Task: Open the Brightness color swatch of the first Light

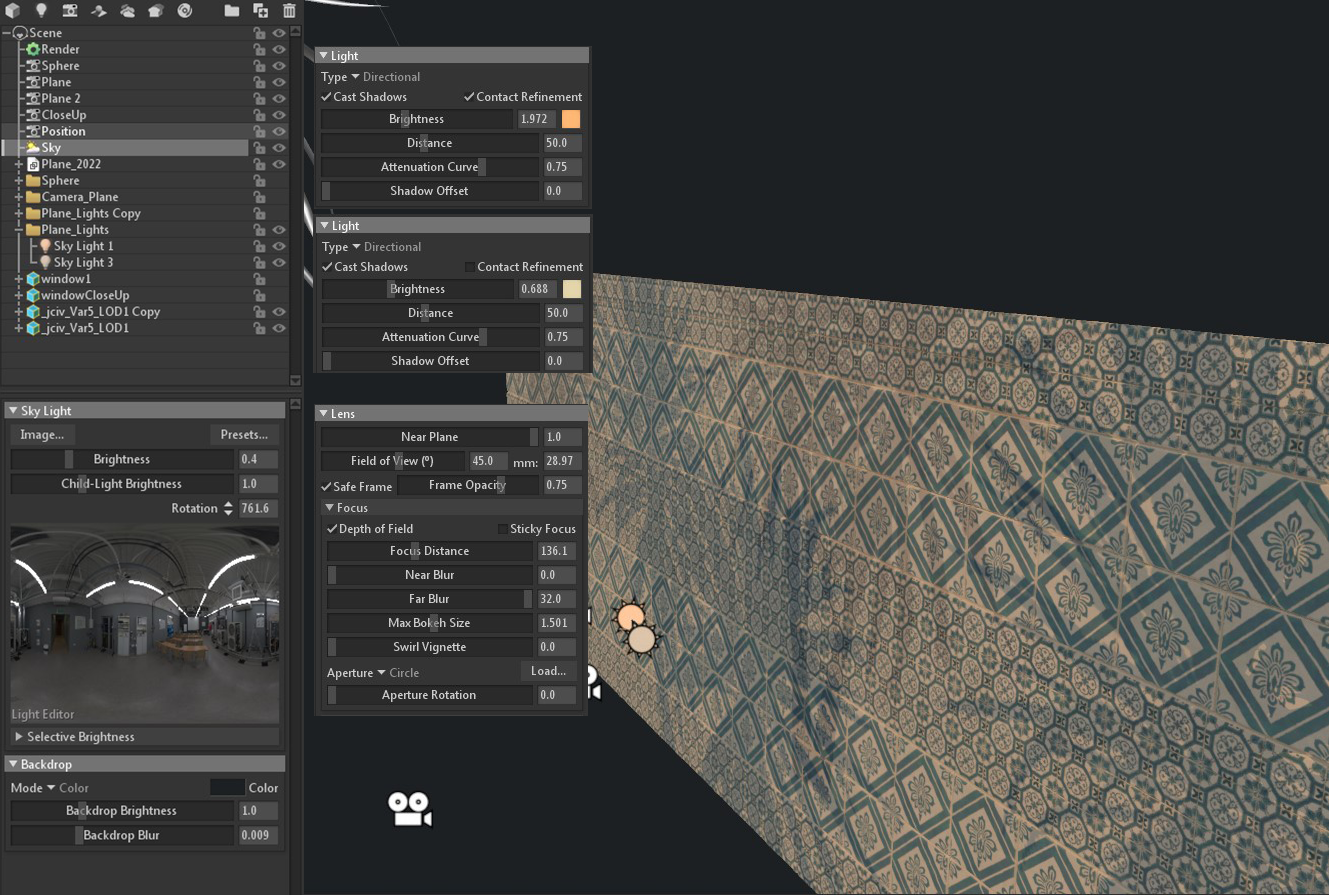Action: click(x=571, y=118)
